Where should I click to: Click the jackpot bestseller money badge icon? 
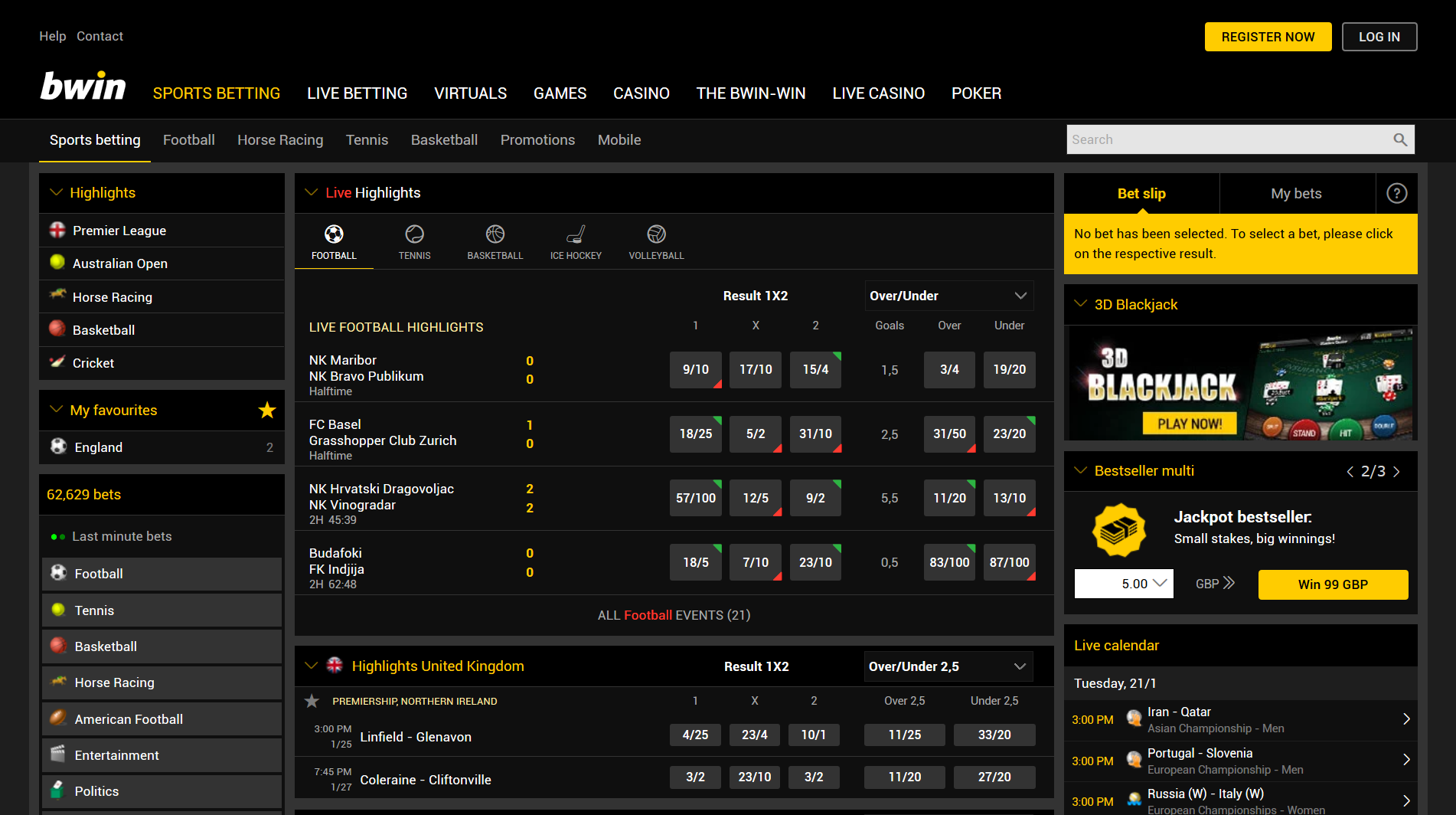tap(1119, 529)
